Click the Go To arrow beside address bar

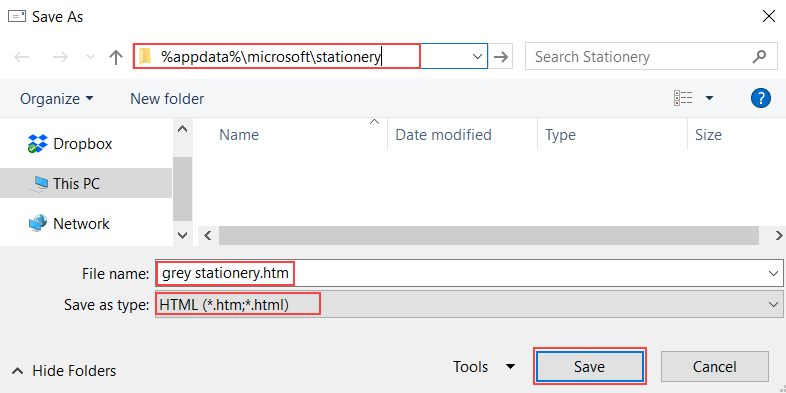[500, 57]
